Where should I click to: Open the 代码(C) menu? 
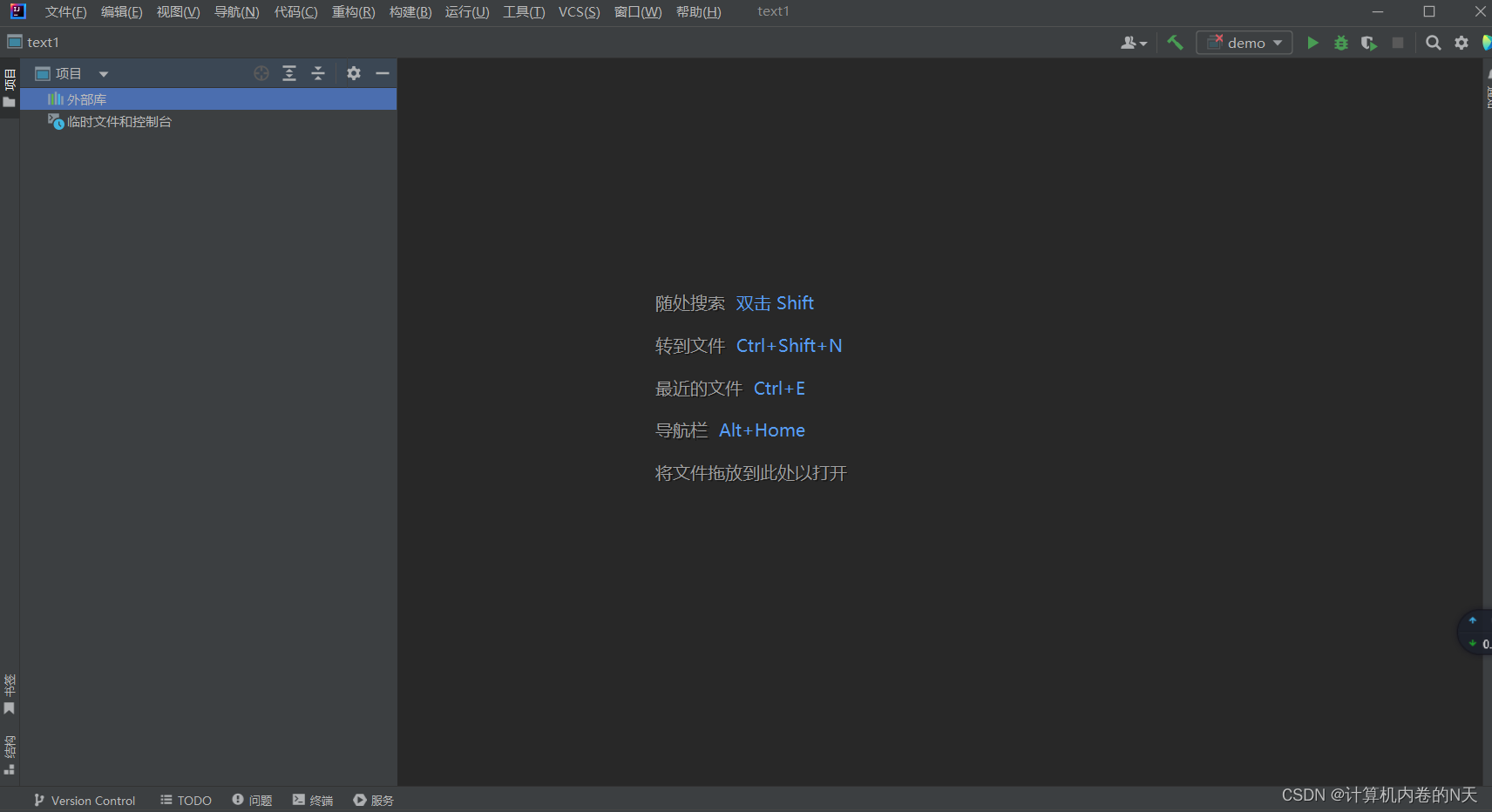coord(295,12)
